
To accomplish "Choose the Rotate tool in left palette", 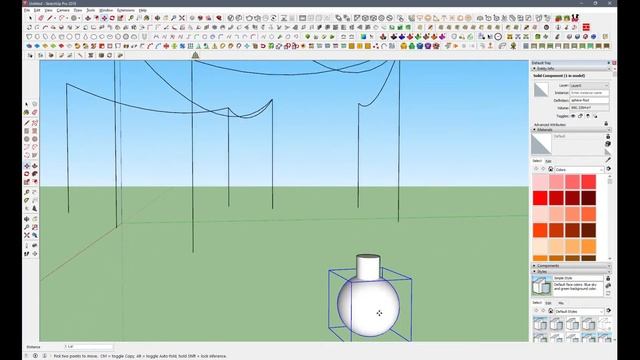I will click(27, 174).
